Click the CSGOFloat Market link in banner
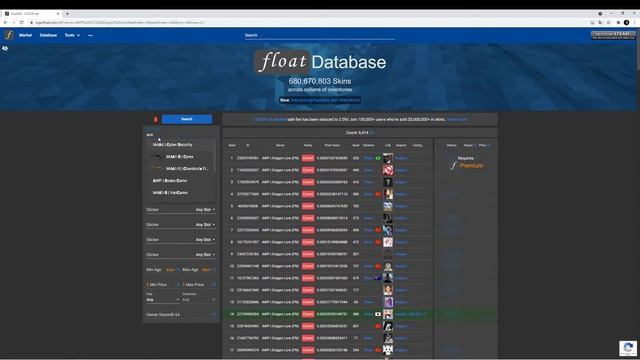The width and height of the screenshot is (640, 360). click(x=269, y=120)
